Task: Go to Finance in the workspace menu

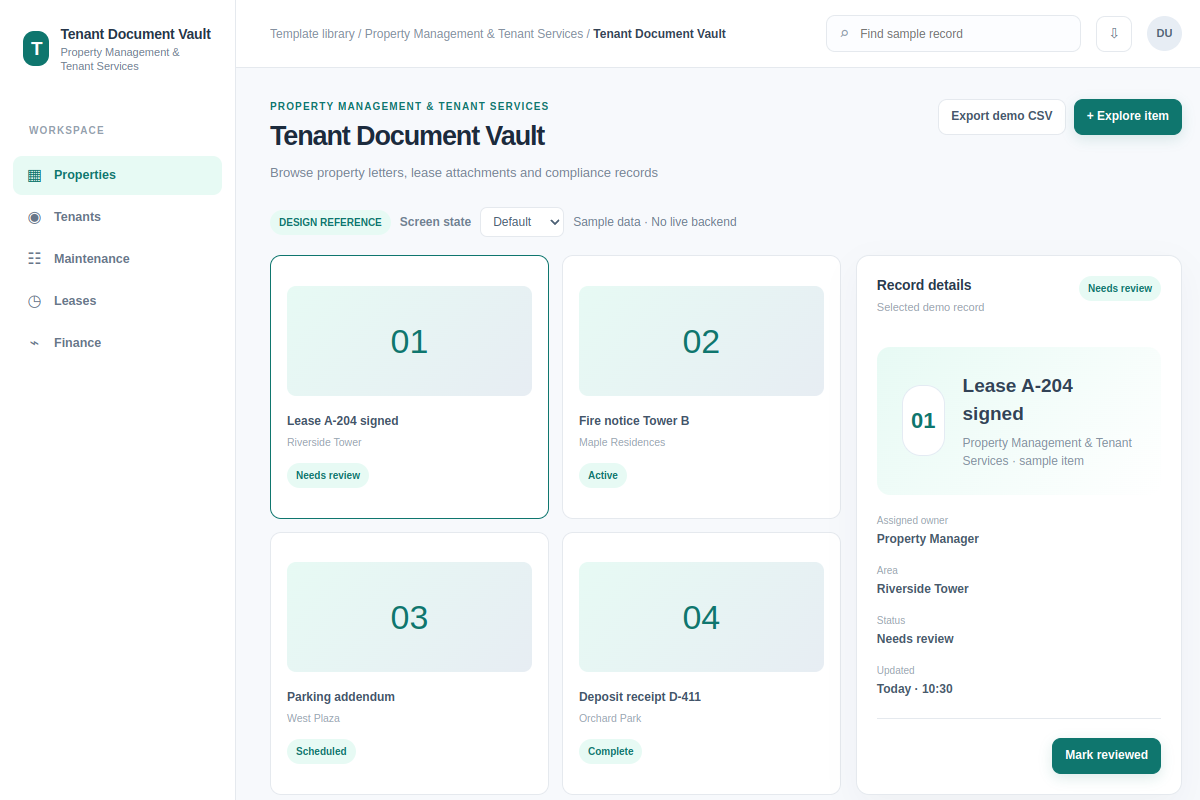Action: pyautogui.click(x=117, y=343)
